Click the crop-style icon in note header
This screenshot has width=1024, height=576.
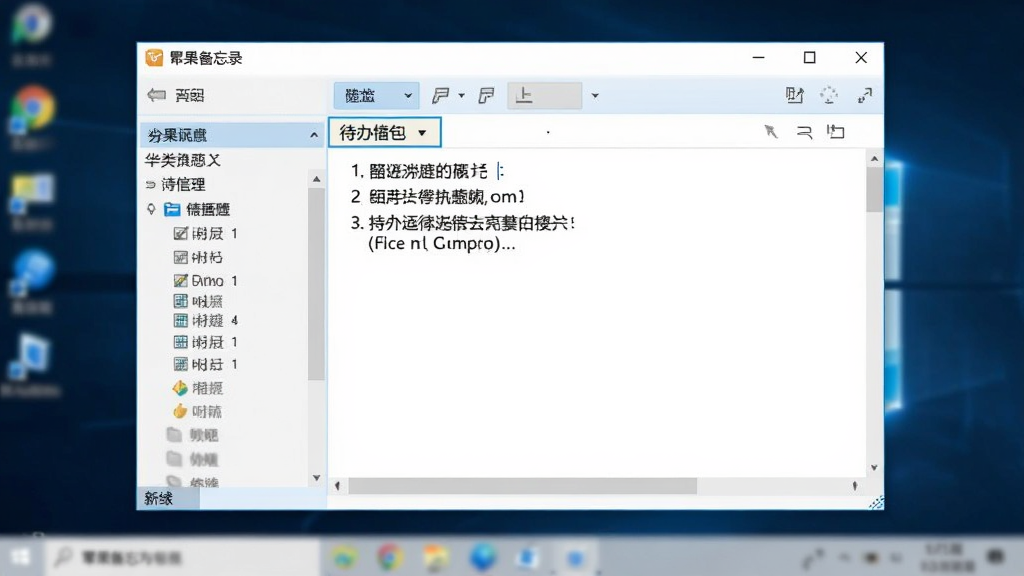836,132
